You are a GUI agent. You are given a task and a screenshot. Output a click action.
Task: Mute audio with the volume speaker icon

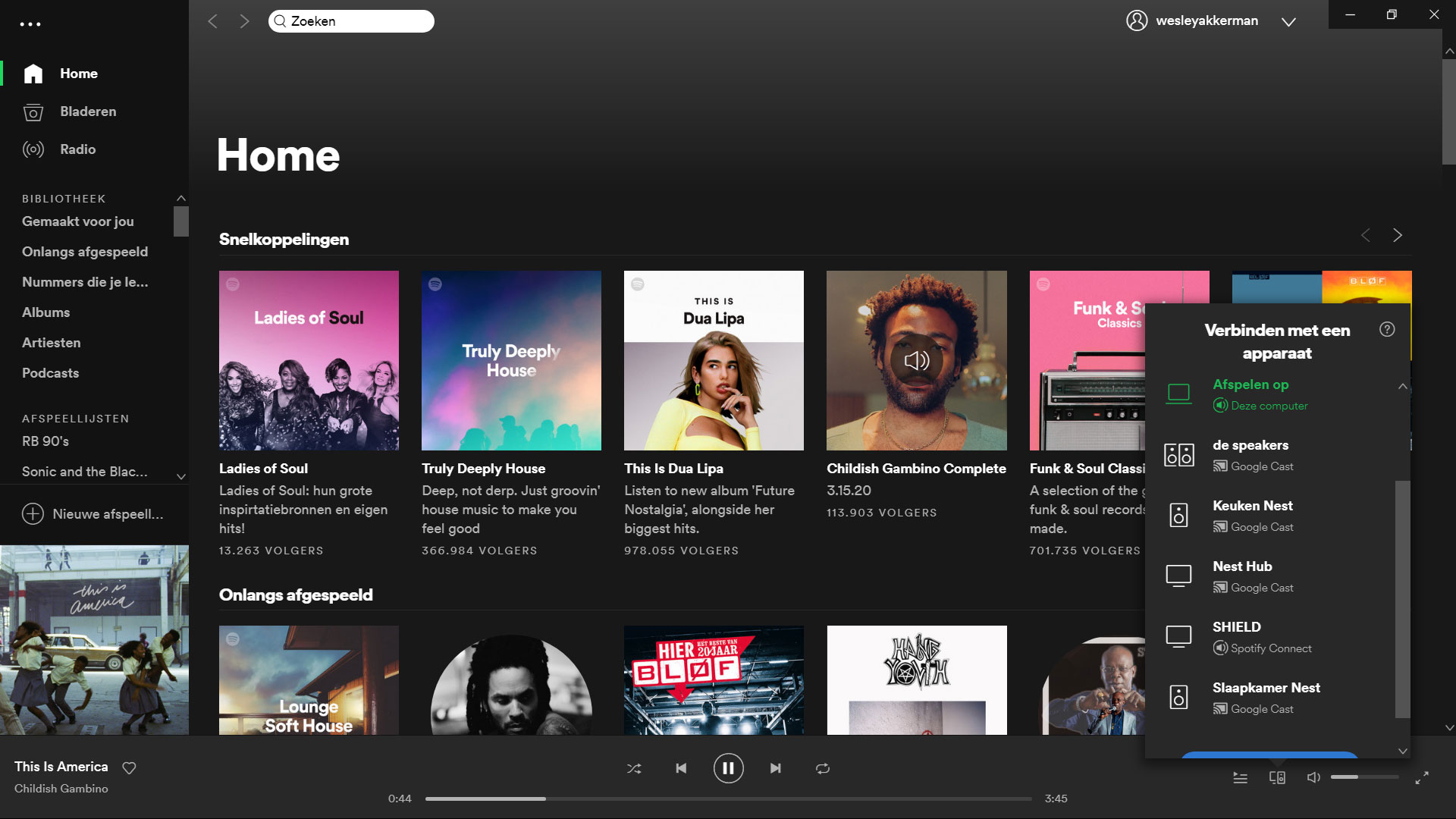tap(1313, 777)
